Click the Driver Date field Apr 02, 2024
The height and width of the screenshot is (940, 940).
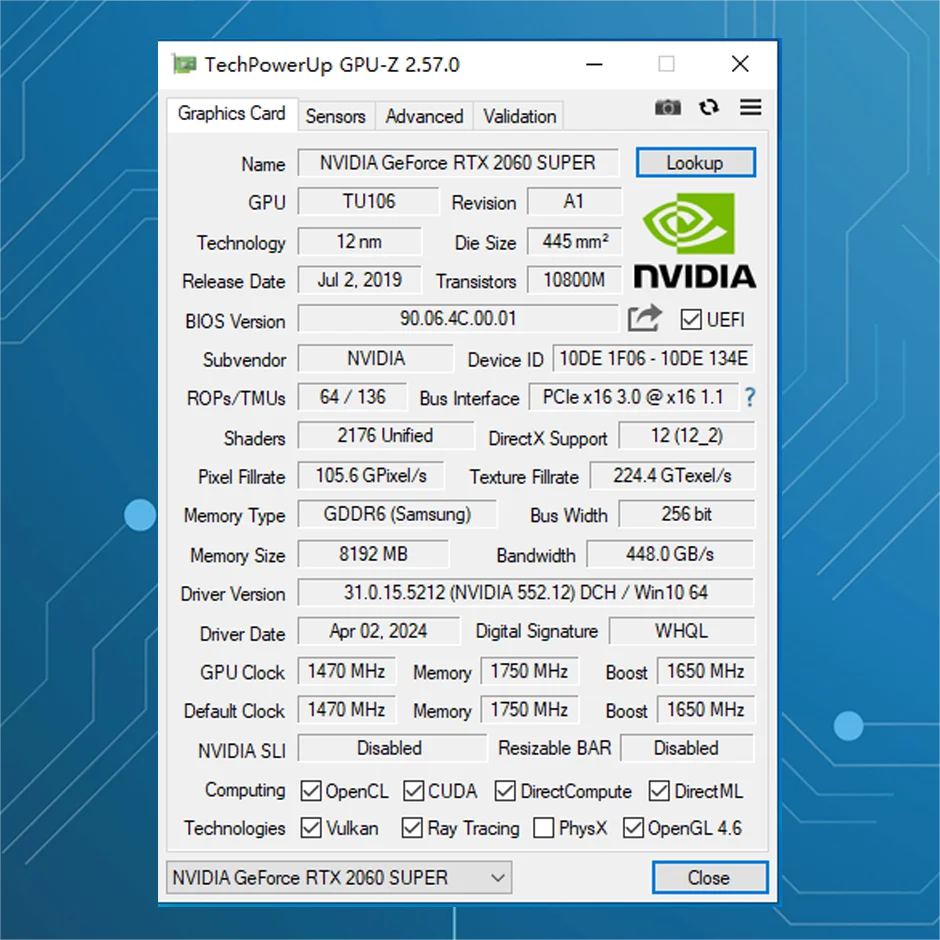click(x=379, y=631)
